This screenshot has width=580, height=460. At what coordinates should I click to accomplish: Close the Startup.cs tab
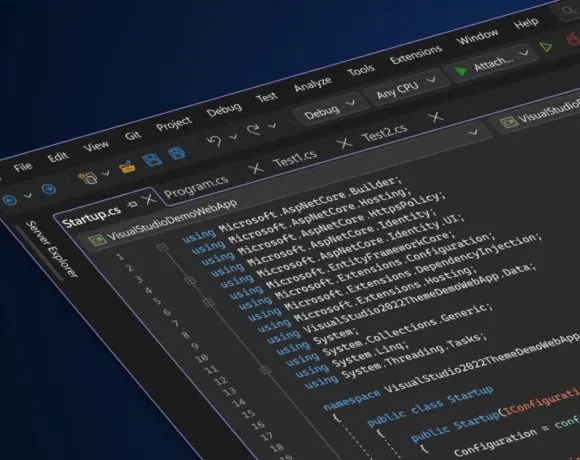click(150, 199)
